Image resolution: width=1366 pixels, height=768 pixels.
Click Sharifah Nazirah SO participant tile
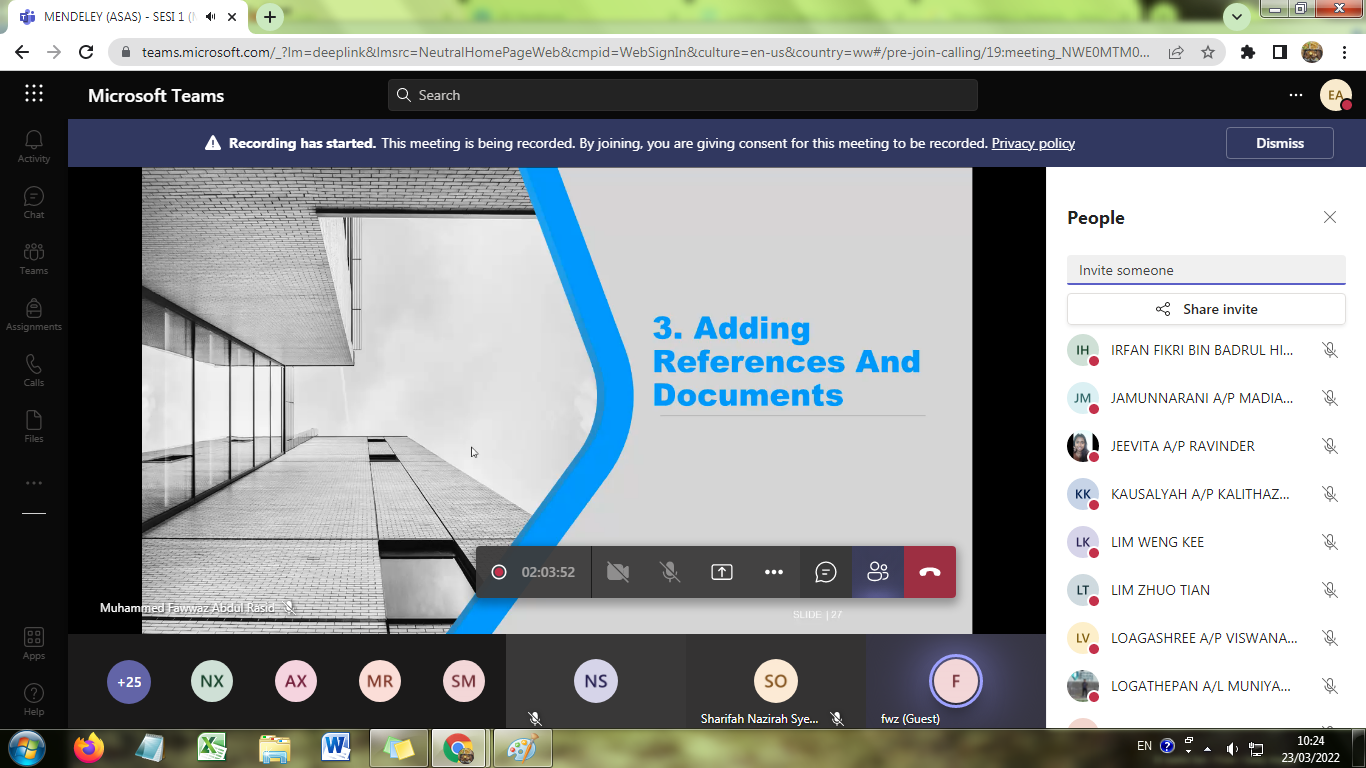tap(776, 682)
